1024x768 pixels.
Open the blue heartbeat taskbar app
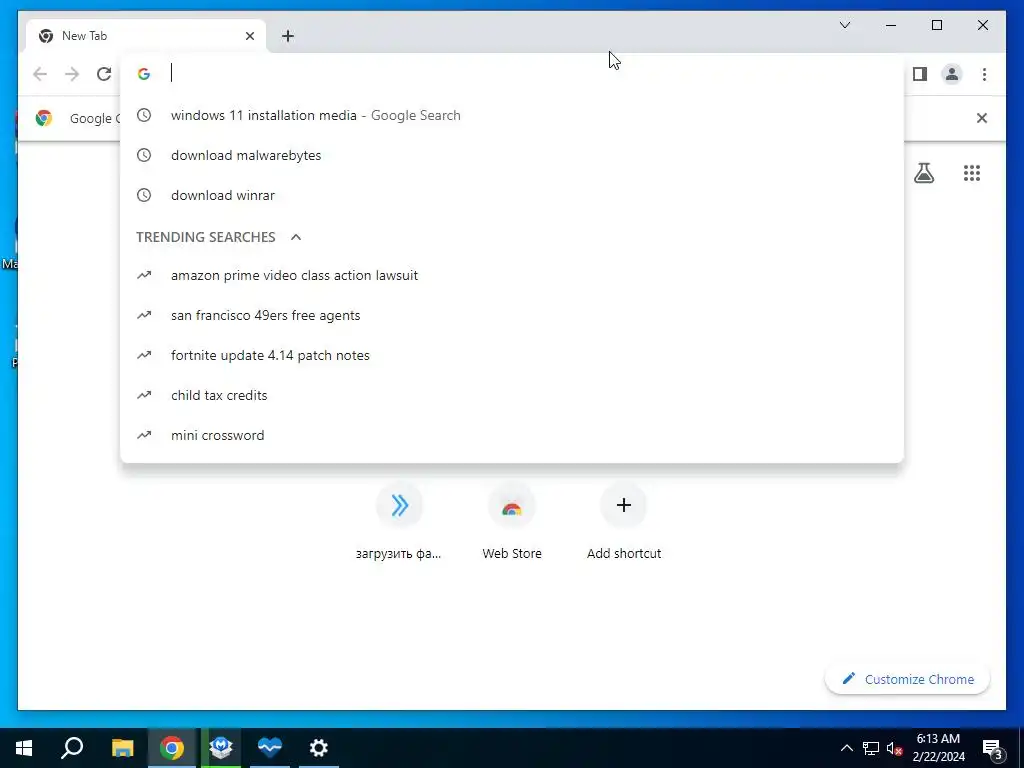pyautogui.click(x=270, y=748)
